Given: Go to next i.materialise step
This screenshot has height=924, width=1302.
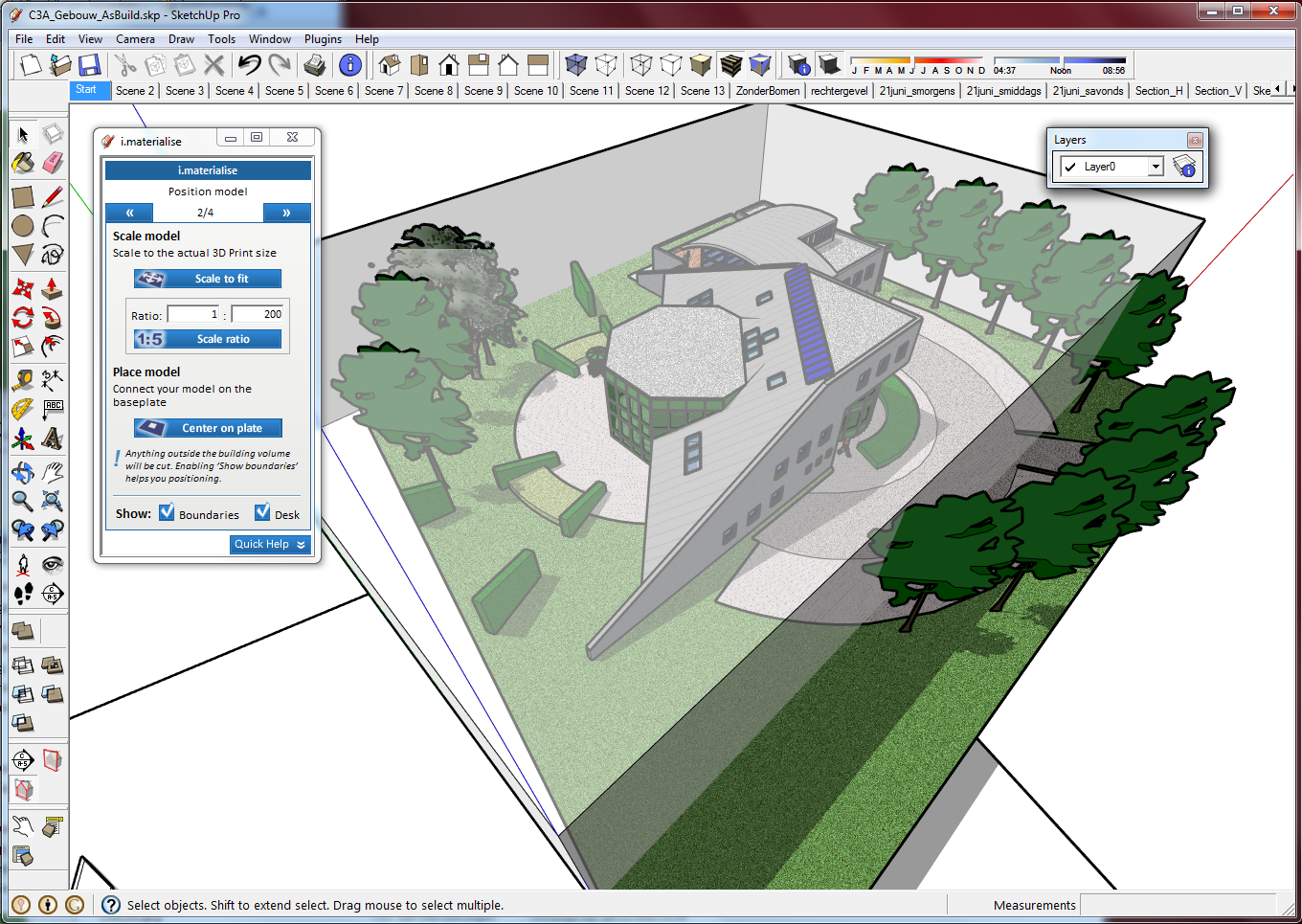Looking at the screenshot, I should coord(286,213).
